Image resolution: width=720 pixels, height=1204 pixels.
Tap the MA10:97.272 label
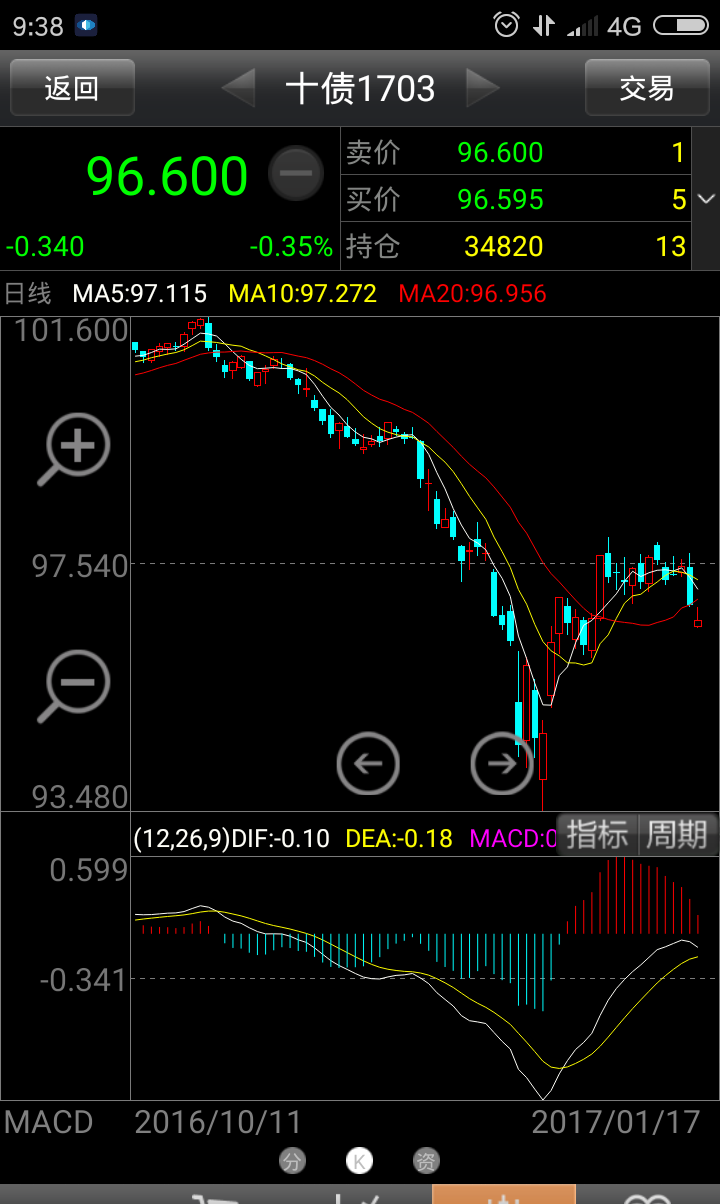point(303,294)
